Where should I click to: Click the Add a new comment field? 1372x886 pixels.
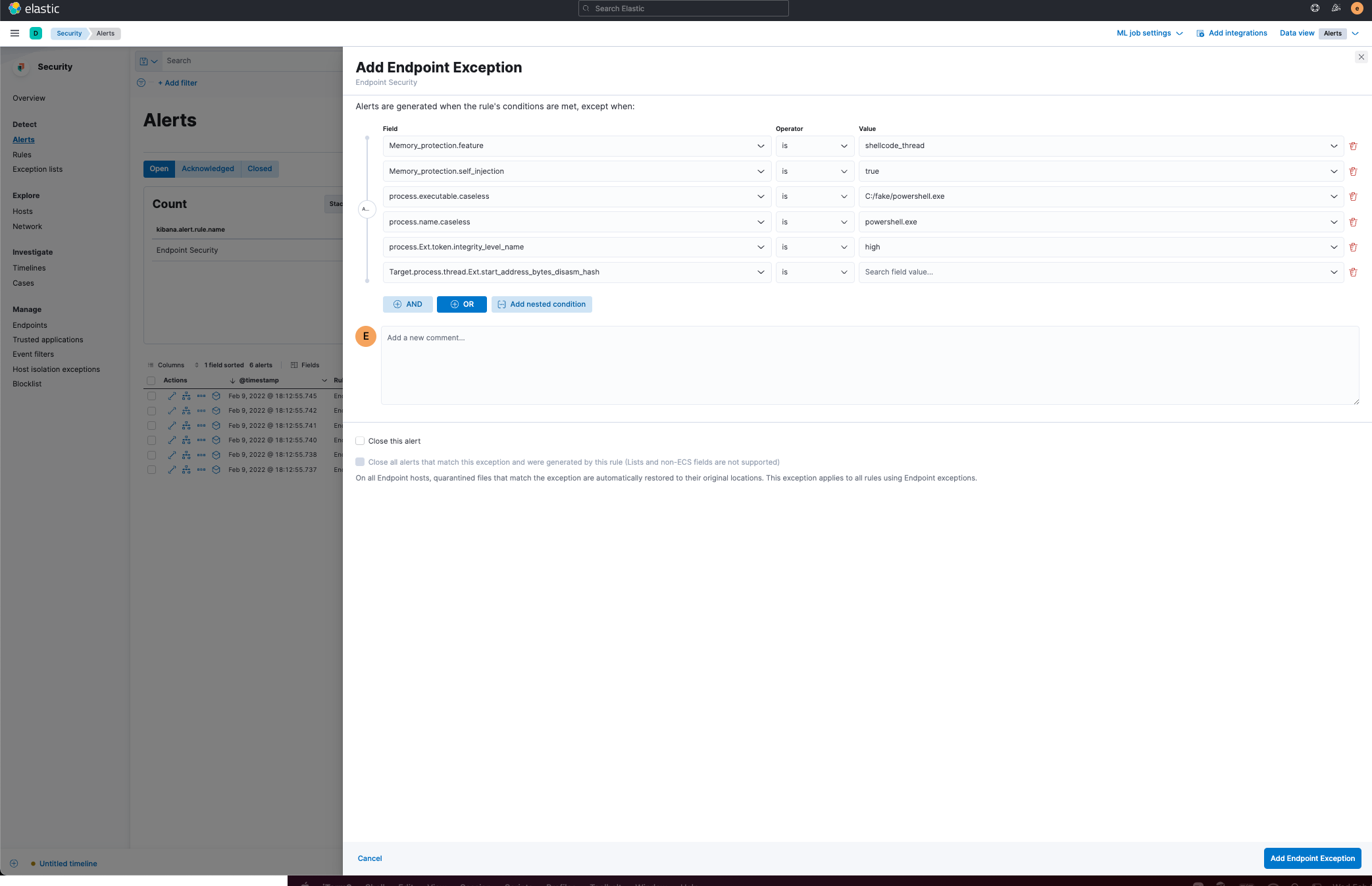[869, 365]
